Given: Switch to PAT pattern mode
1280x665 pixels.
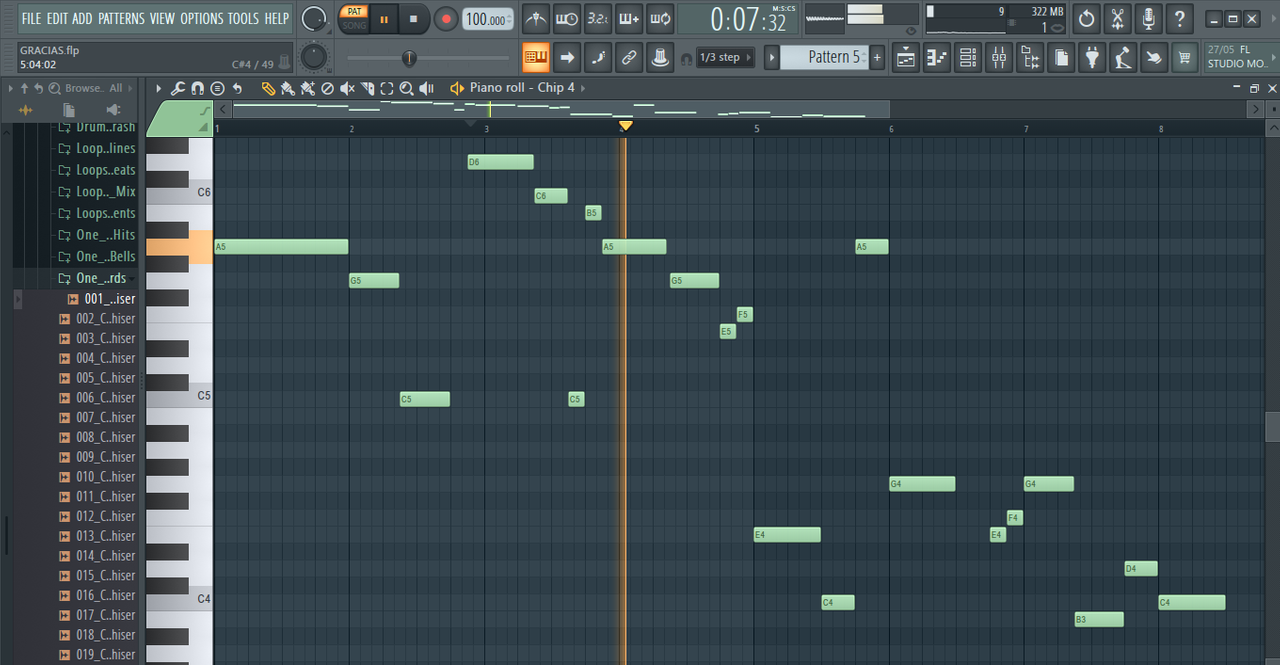Looking at the screenshot, I should (354, 11).
